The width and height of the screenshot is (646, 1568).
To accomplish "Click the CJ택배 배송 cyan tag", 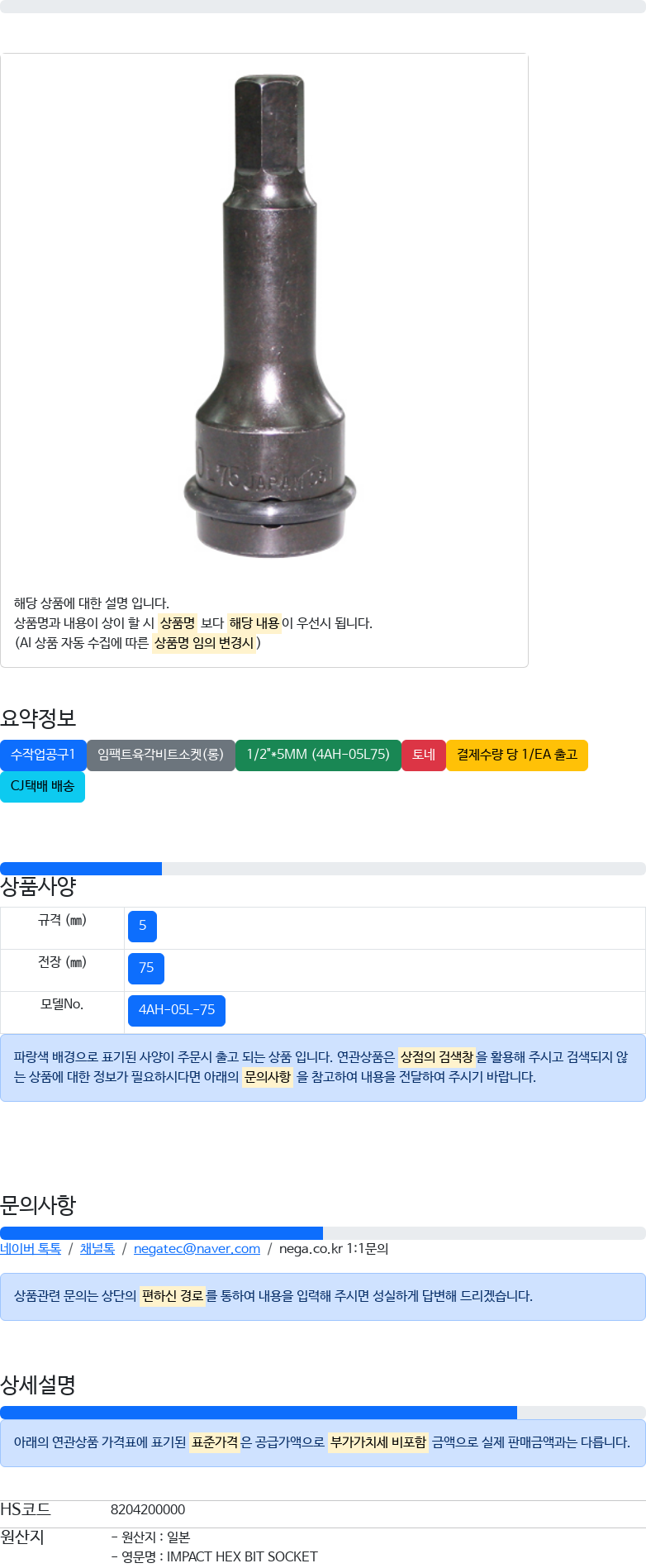I will coord(42,786).
